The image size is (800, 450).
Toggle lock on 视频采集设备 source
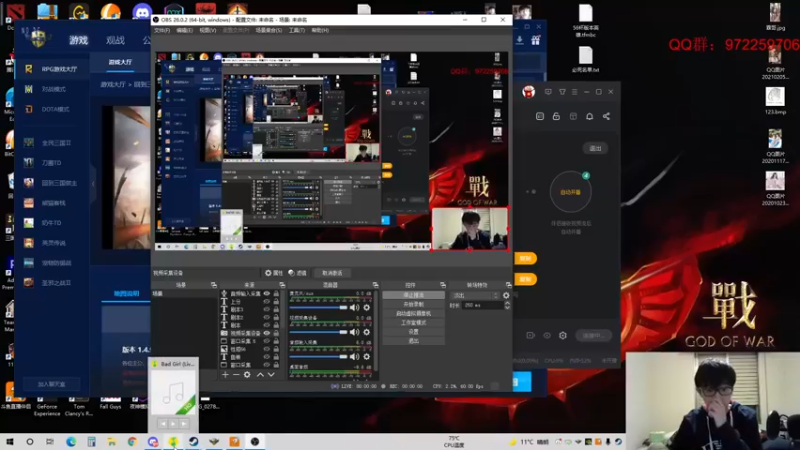(x=276, y=333)
